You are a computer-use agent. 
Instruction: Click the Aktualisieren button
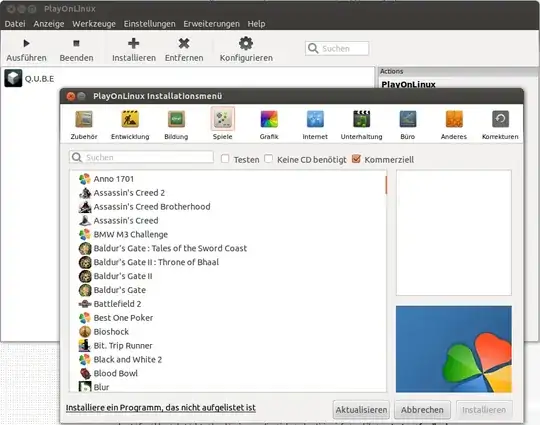tap(361, 410)
